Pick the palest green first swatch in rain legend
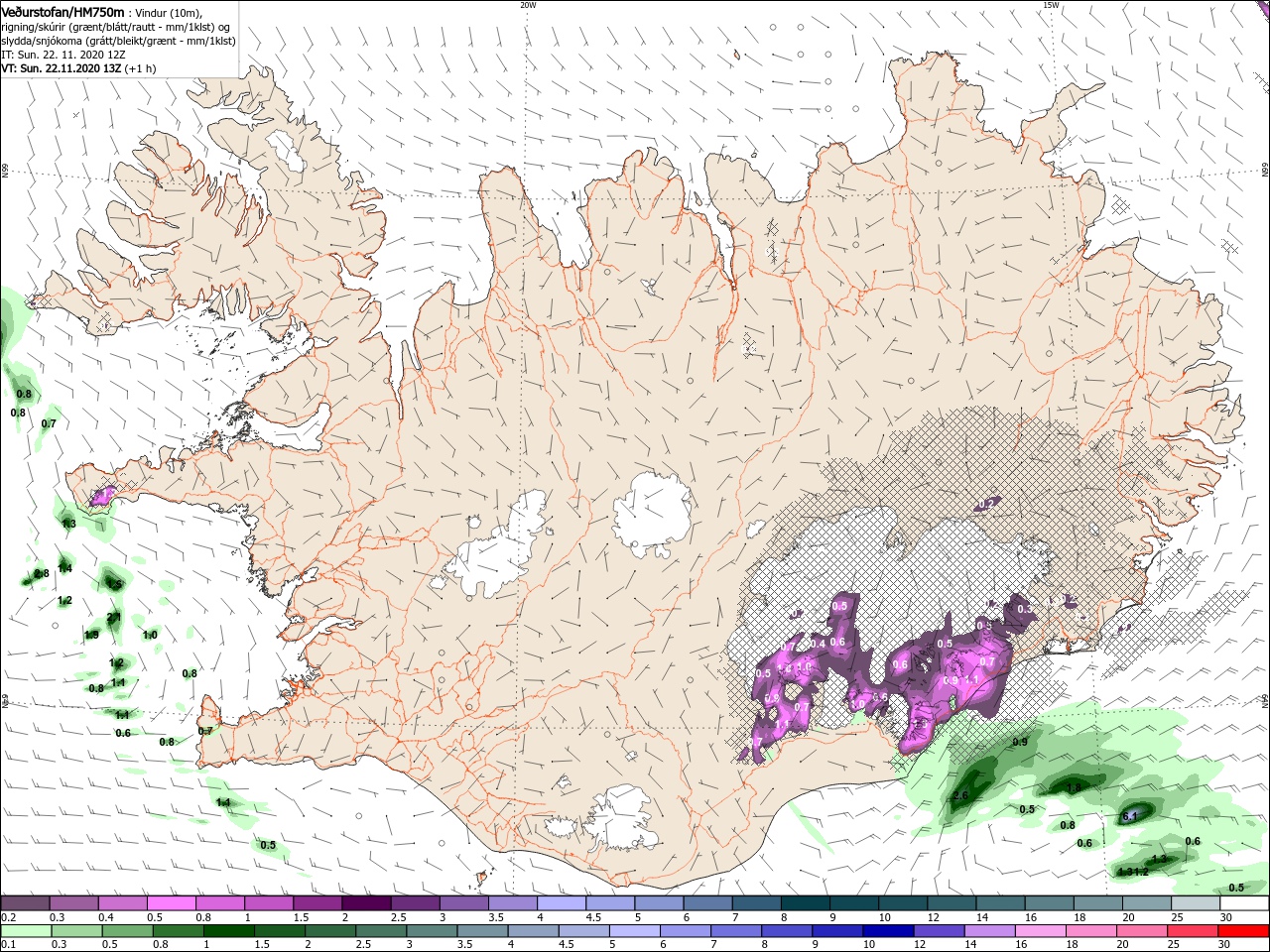 25,931
